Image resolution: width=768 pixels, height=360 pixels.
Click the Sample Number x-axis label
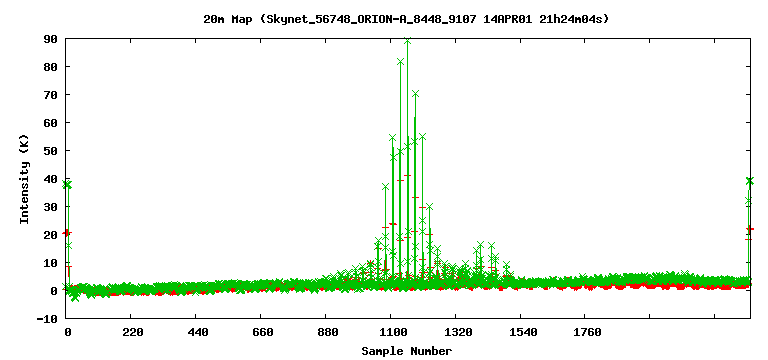point(407,351)
